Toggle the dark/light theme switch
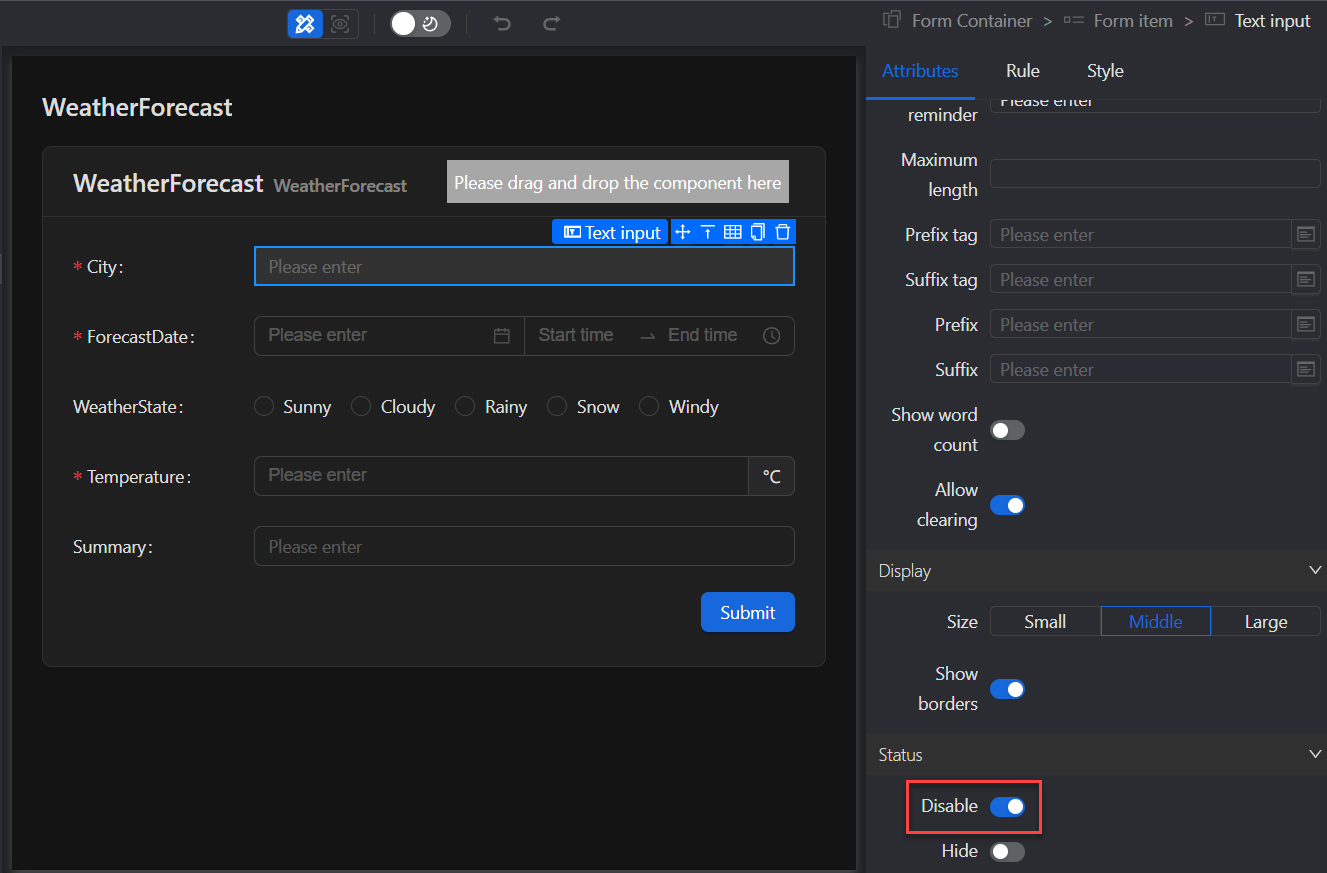The width and height of the screenshot is (1327, 873). (x=420, y=24)
